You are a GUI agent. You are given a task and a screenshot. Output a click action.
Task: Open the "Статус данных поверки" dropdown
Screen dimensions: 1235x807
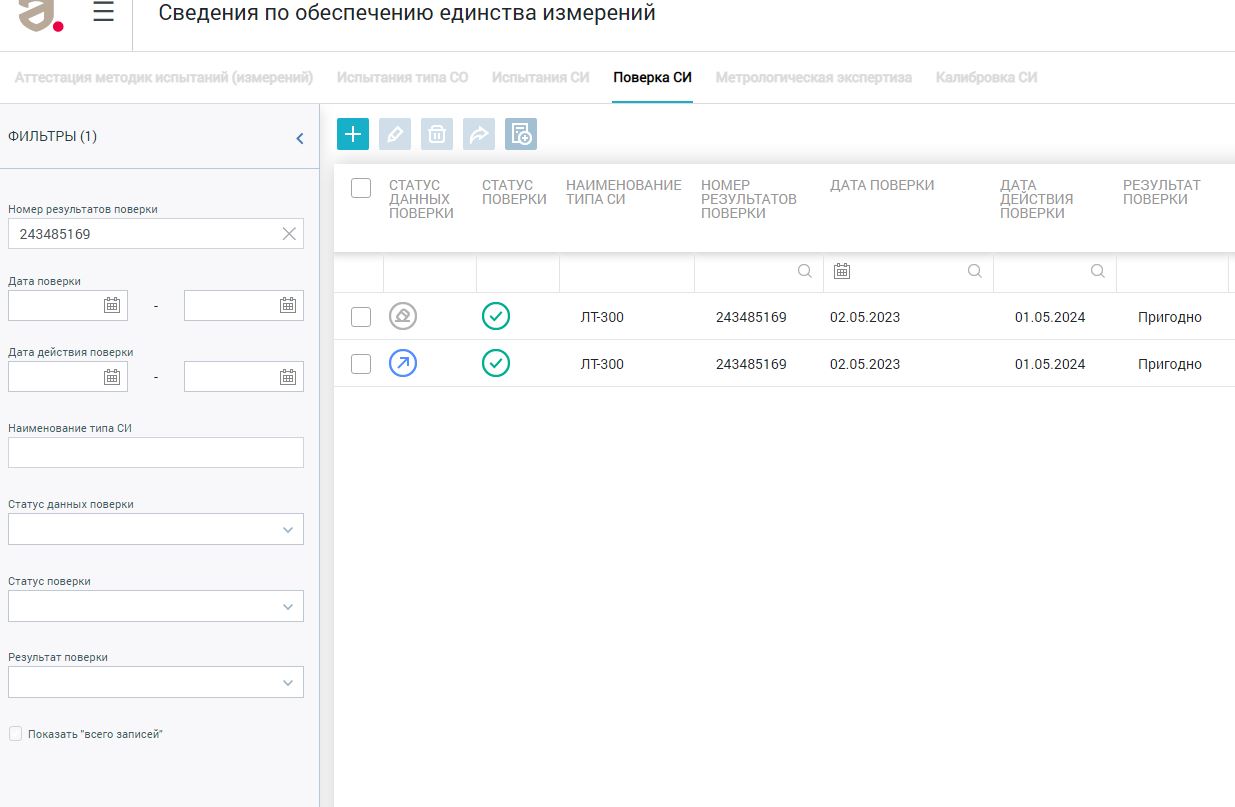[x=156, y=529]
